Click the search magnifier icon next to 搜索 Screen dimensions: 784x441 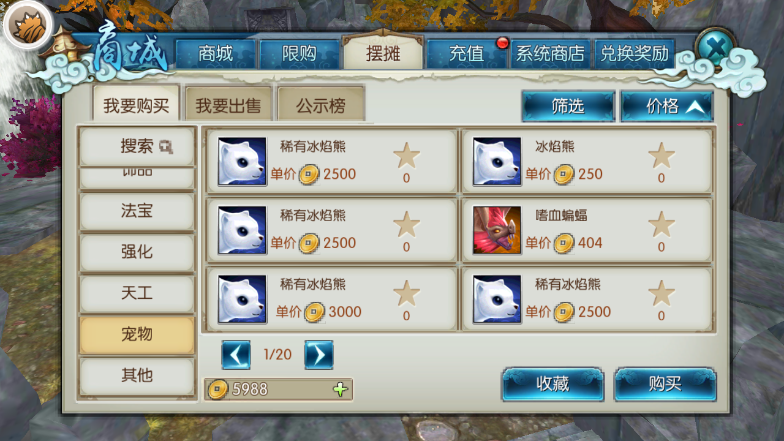166,146
